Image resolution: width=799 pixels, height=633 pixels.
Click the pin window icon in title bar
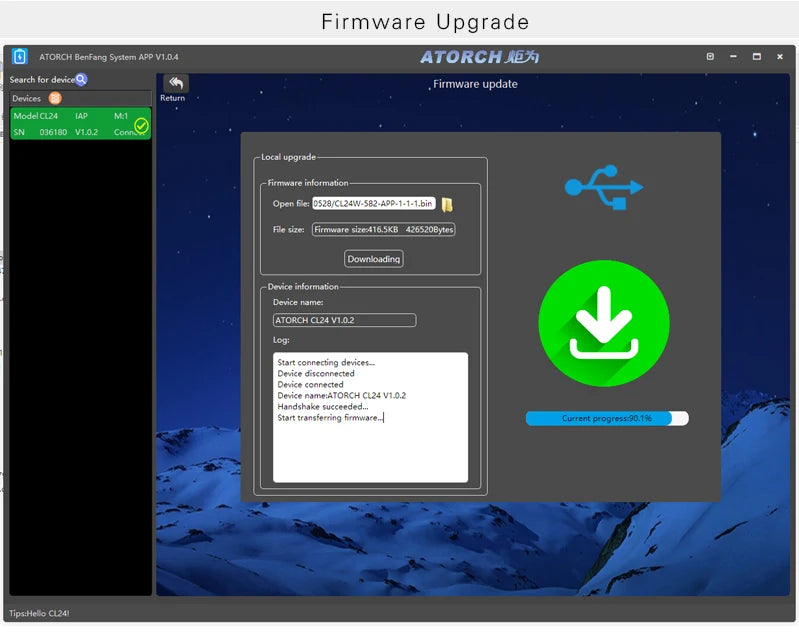(710, 57)
